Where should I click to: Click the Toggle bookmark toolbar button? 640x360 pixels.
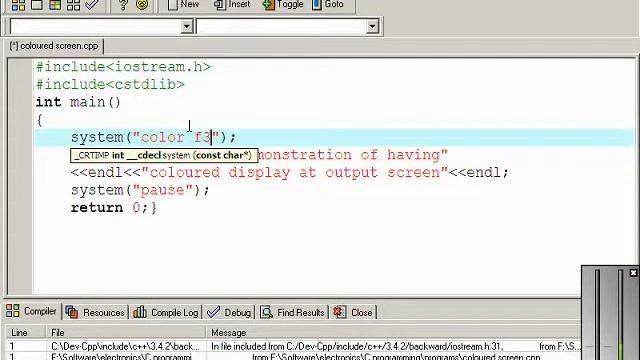(x=283, y=4)
